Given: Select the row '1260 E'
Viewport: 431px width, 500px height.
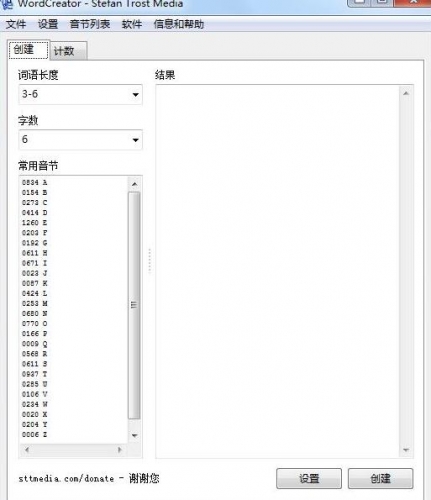Looking at the screenshot, I should coord(34,223).
